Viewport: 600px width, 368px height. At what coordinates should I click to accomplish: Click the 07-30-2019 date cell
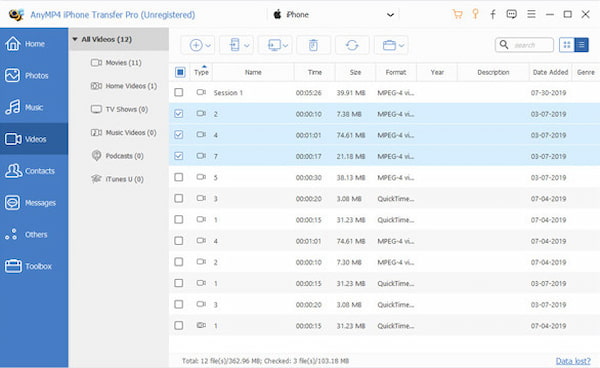tap(548, 93)
